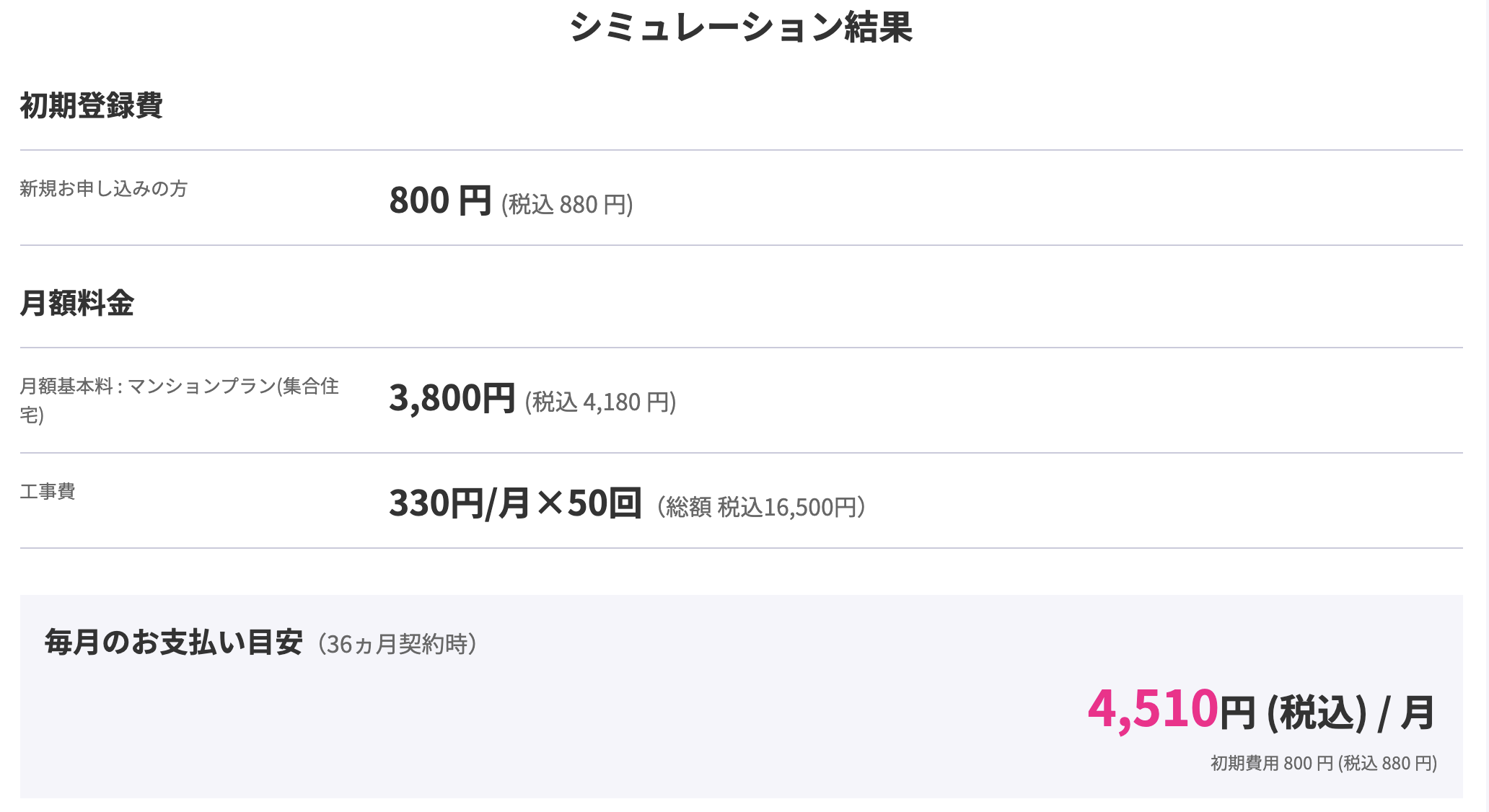
Task: Click the (36ヵ月契約時) contract note
Action: (x=397, y=644)
